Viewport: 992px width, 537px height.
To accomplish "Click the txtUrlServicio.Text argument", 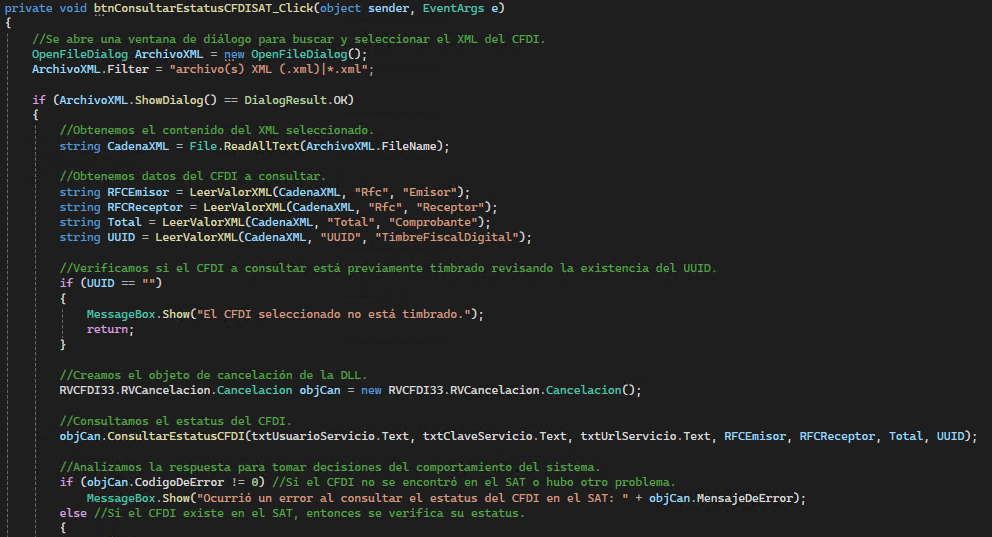I will pyautogui.click(x=645, y=436).
